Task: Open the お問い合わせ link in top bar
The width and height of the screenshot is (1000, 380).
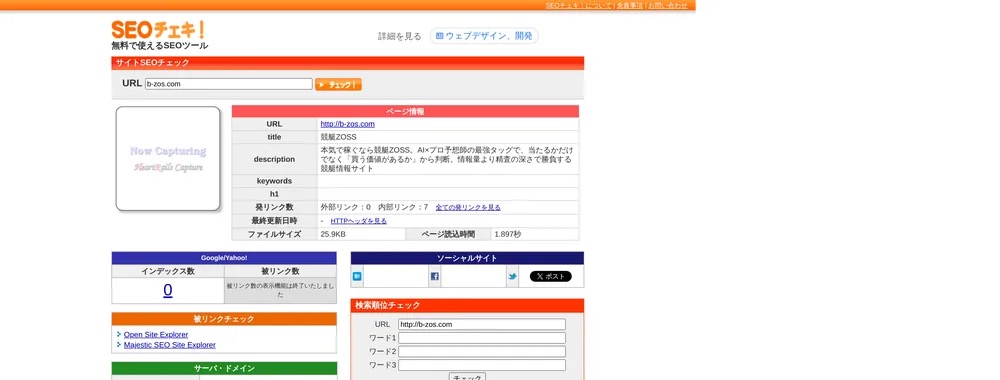Action: [668, 5]
